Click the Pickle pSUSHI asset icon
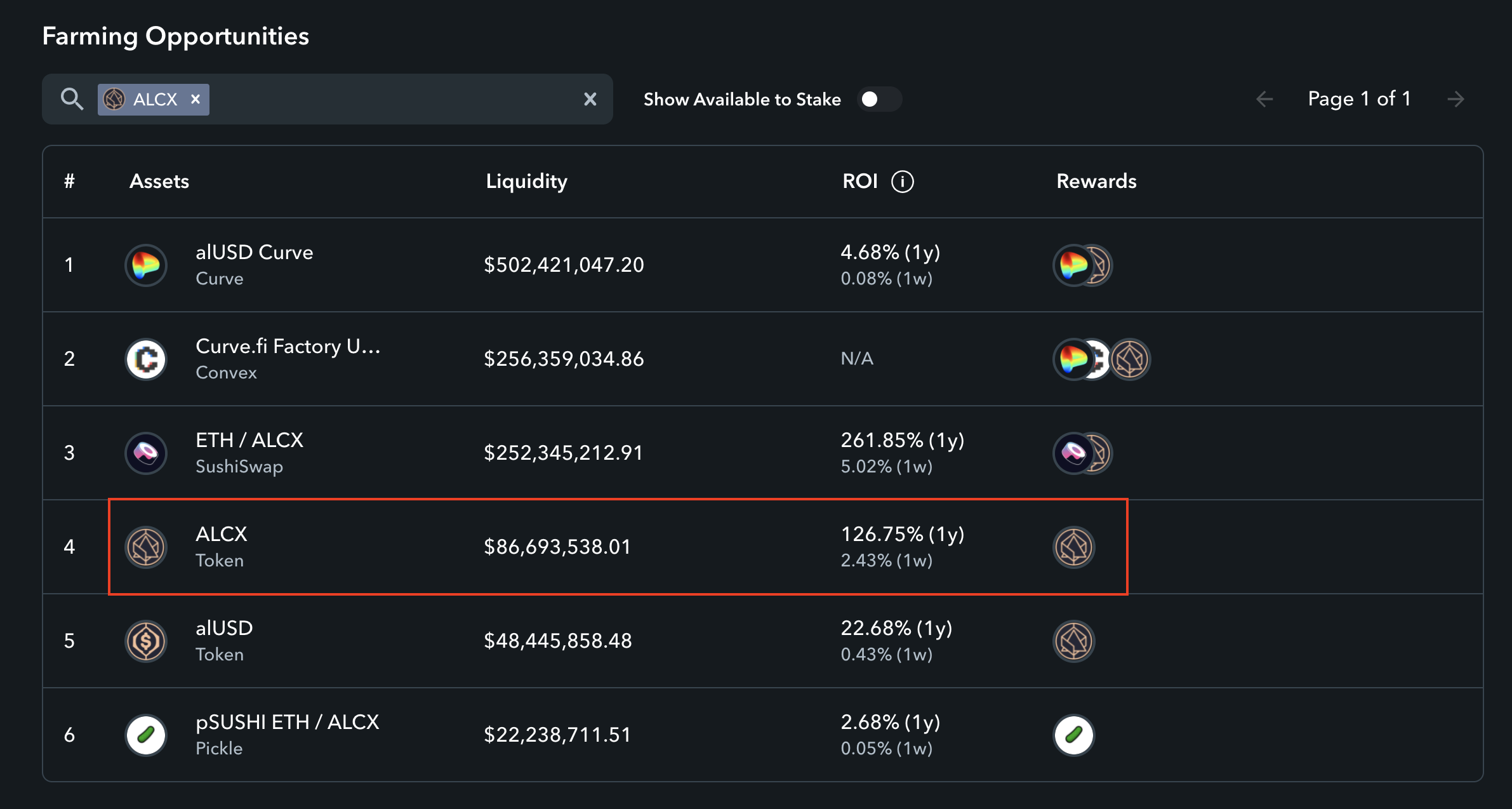The height and width of the screenshot is (809, 1512). tap(146, 735)
